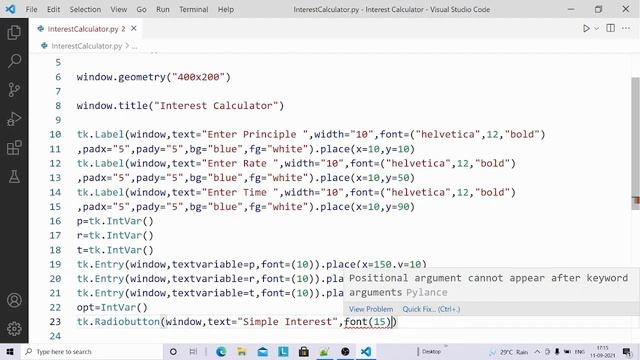Viewport: 640px width, 360px height.
Task: Click p=tk.IntVar() on line 16
Action: click(x=115, y=221)
